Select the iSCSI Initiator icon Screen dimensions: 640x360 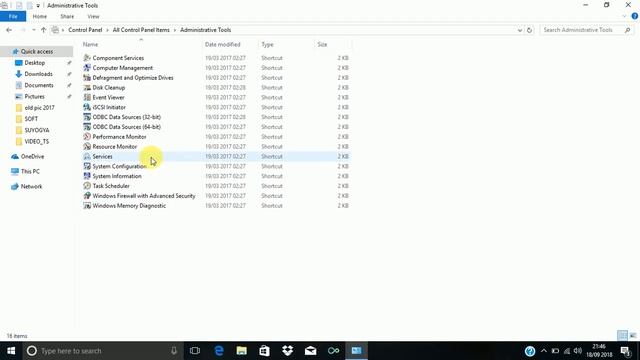point(87,107)
